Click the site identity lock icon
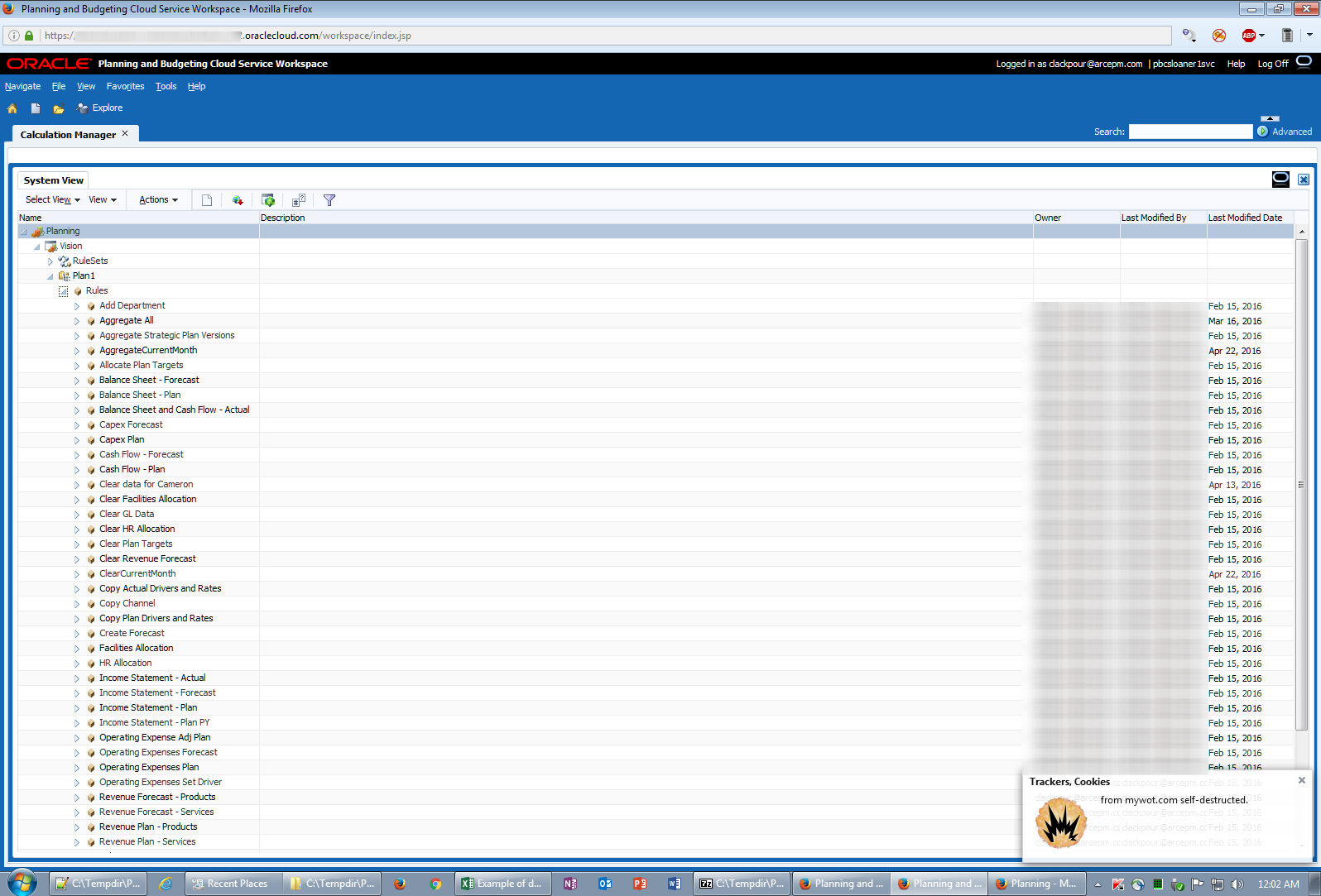Viewport: 1321px width, 896px height. pyautogui.click(x=29, y=36)
